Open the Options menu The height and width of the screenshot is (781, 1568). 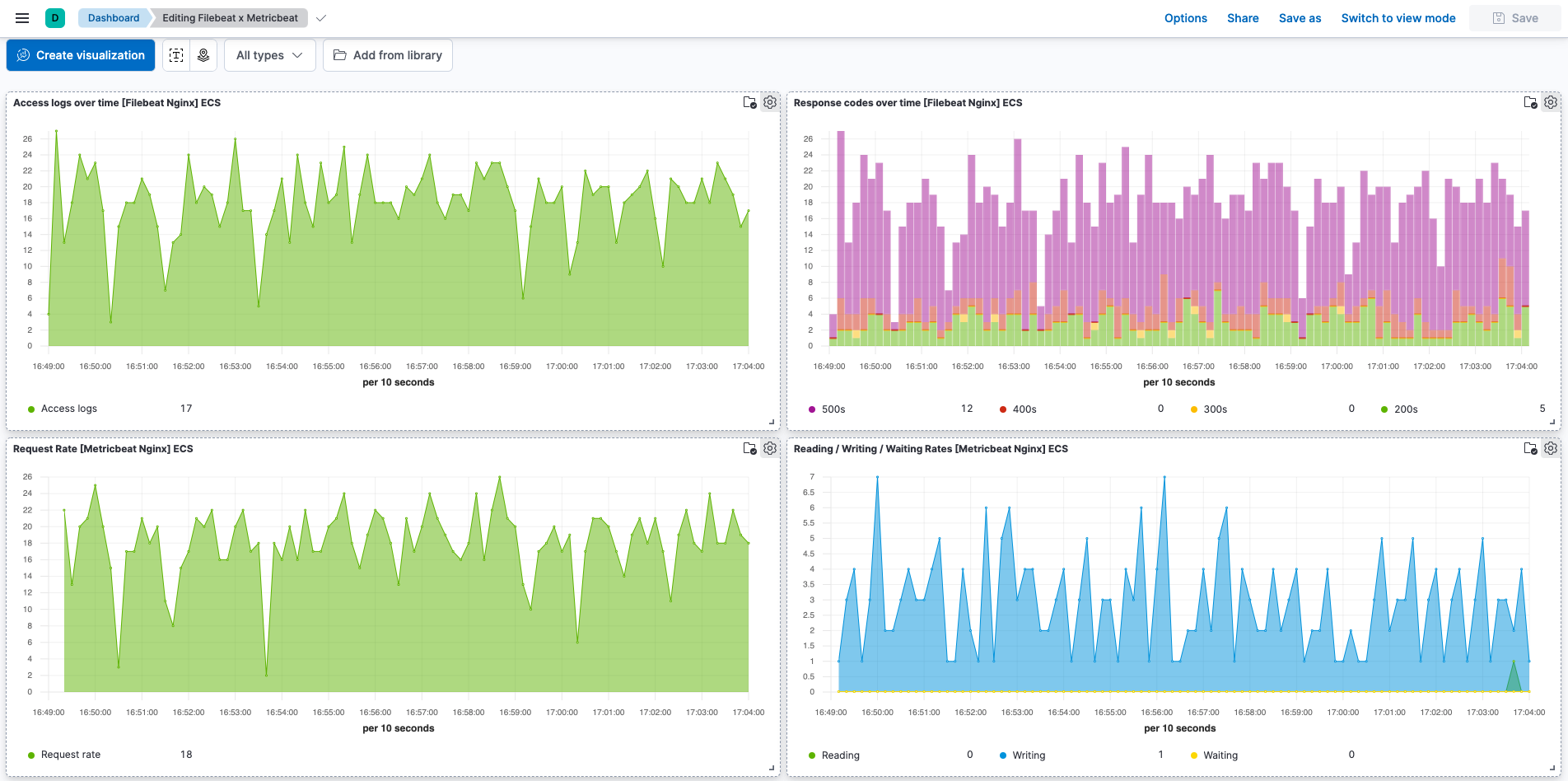click(1185, 18)
